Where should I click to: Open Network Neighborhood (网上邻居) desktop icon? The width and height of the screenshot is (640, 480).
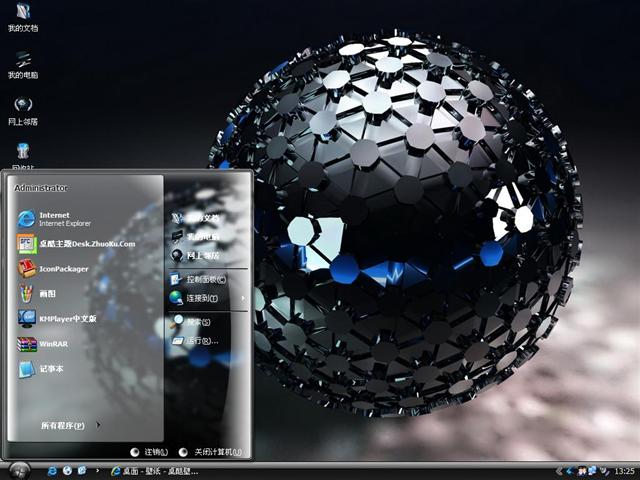point(23,111)
